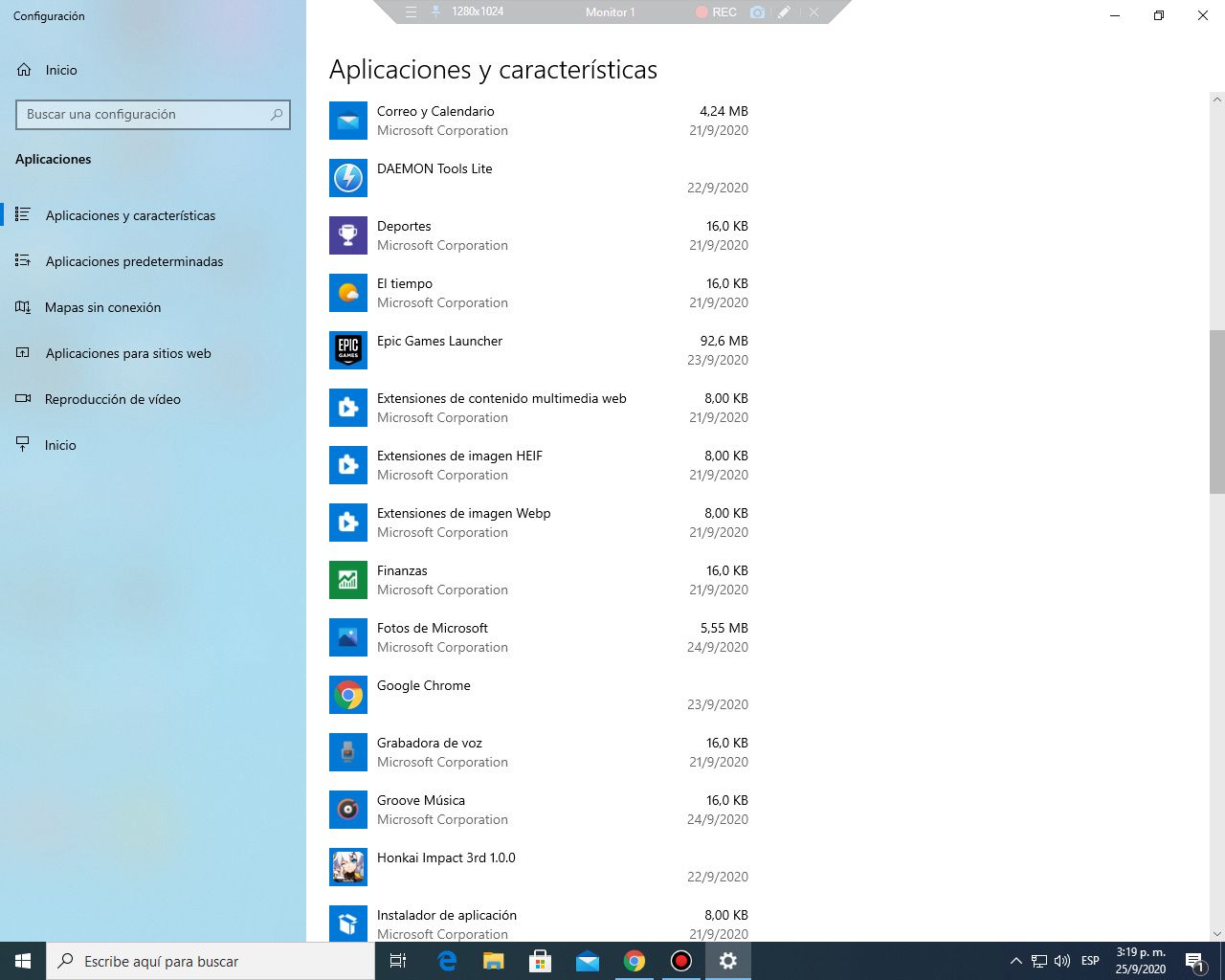
Task: Click the recorder pencil annotation icon
Action: (x=784, y=12)
